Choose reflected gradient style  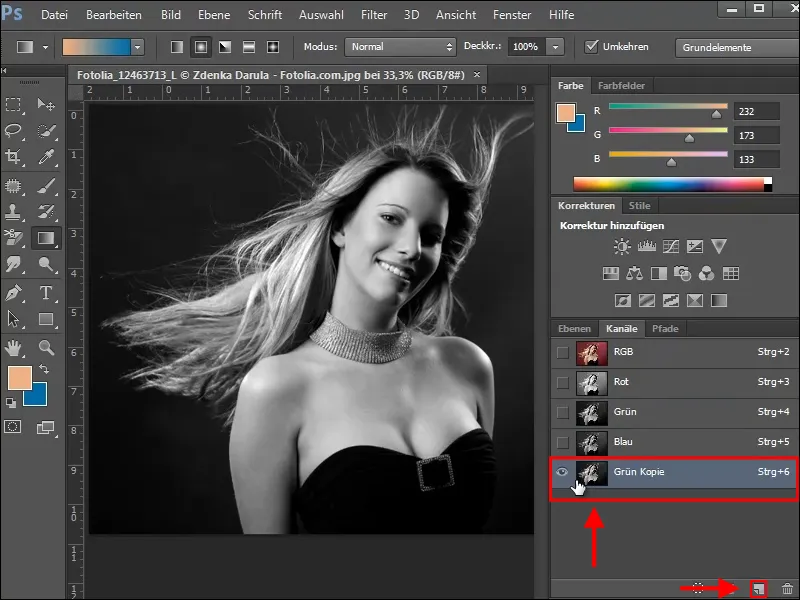(248, 47)
